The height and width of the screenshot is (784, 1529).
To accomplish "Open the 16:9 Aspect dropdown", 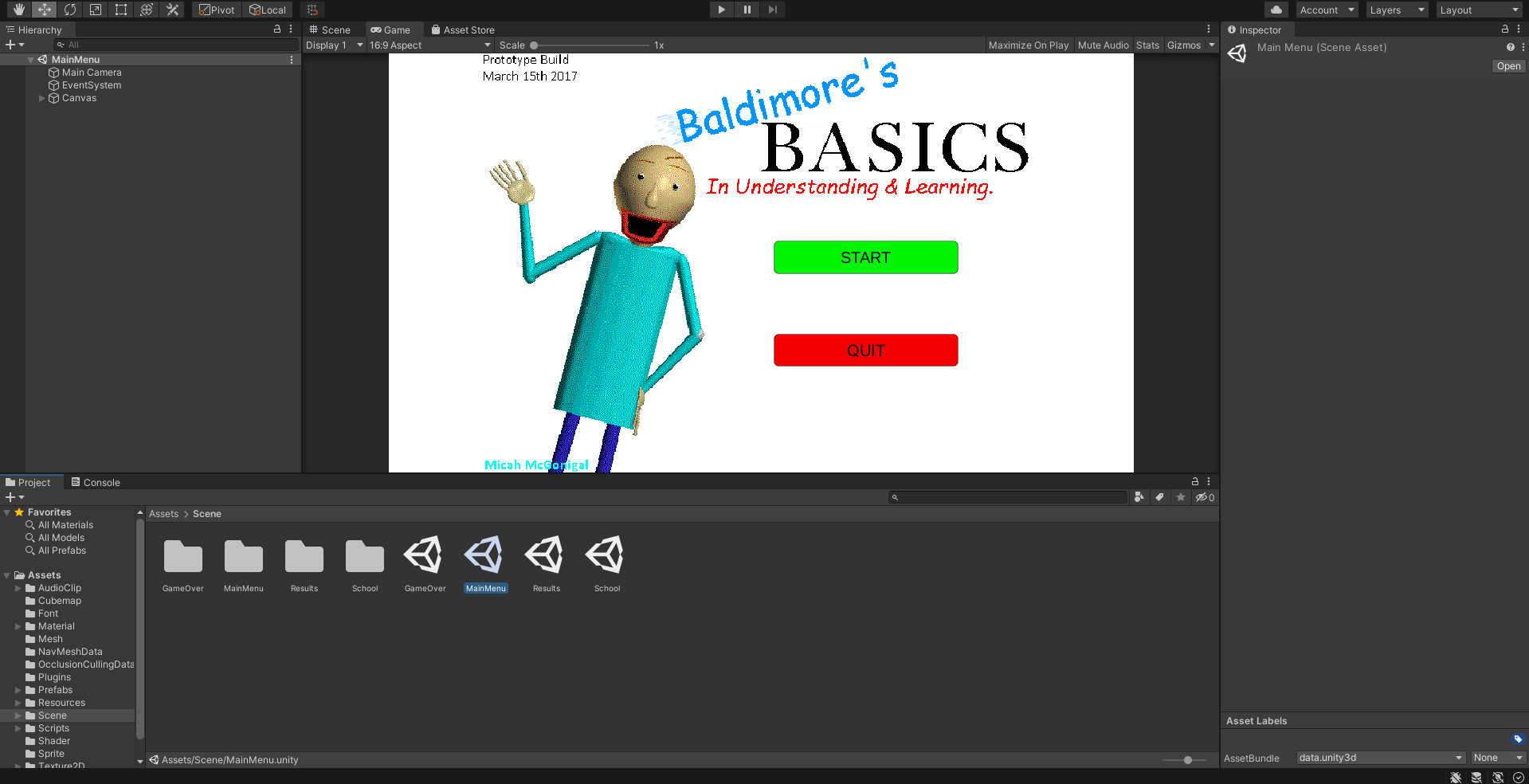I will coord(429,45).
